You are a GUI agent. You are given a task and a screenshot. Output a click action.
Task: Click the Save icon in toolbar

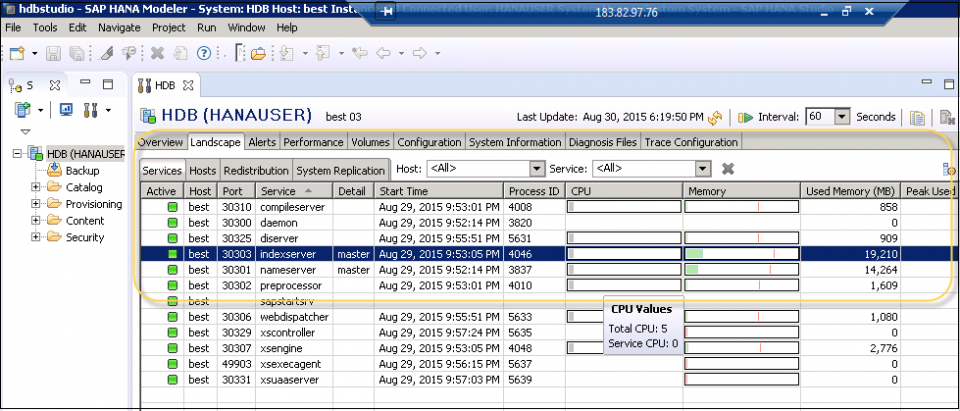coord(53,53)
